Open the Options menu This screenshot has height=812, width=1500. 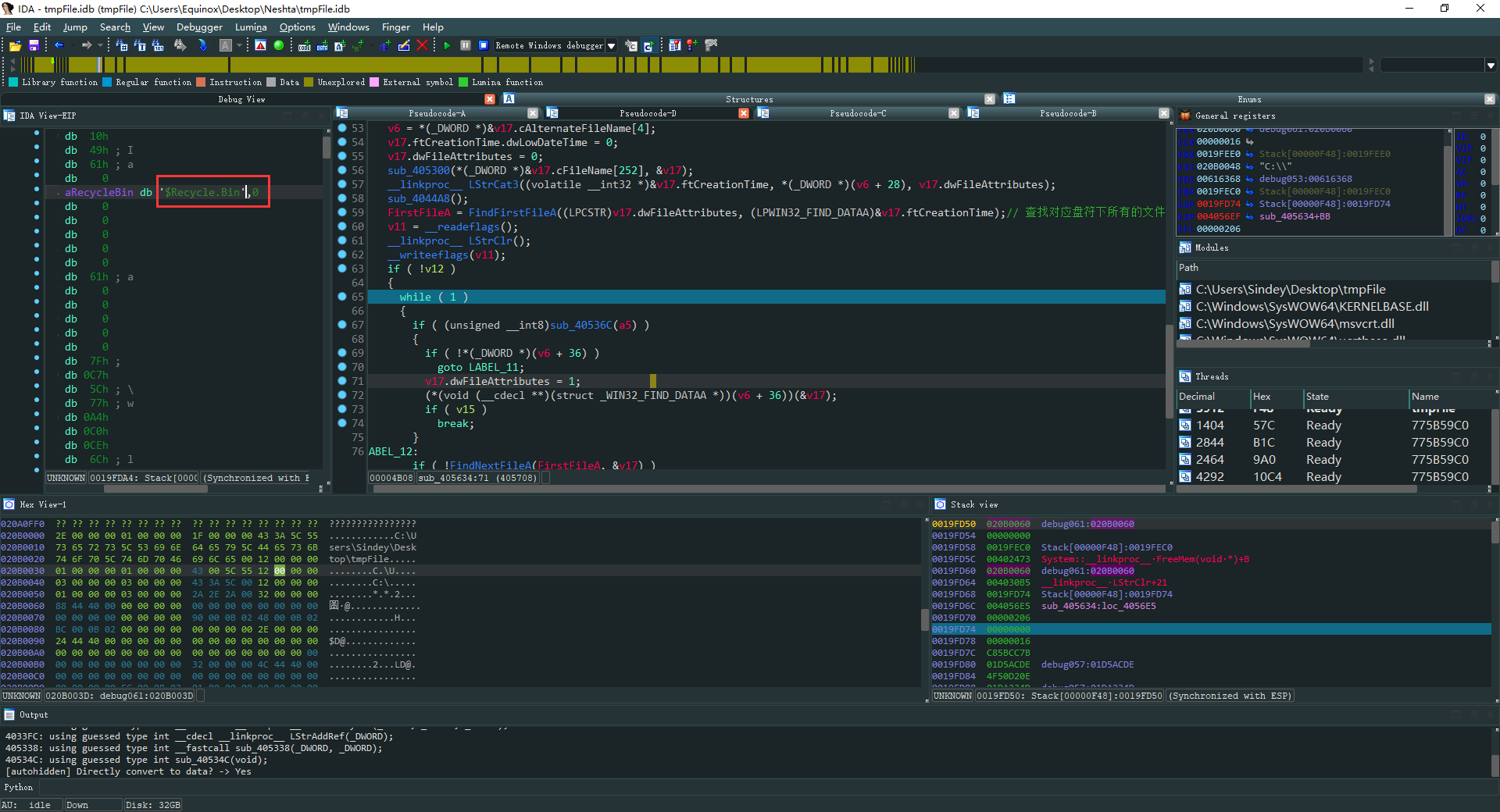point(297,27)
